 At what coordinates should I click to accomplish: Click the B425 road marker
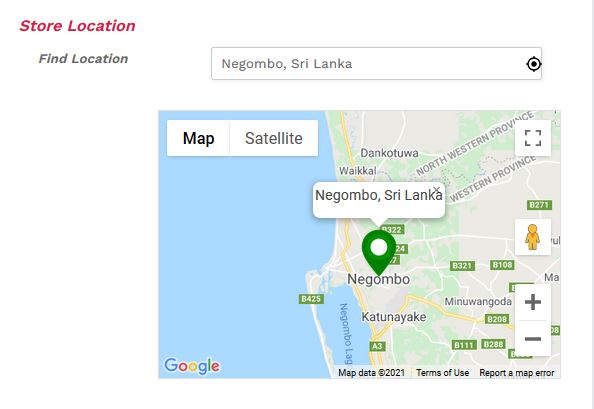311,299
